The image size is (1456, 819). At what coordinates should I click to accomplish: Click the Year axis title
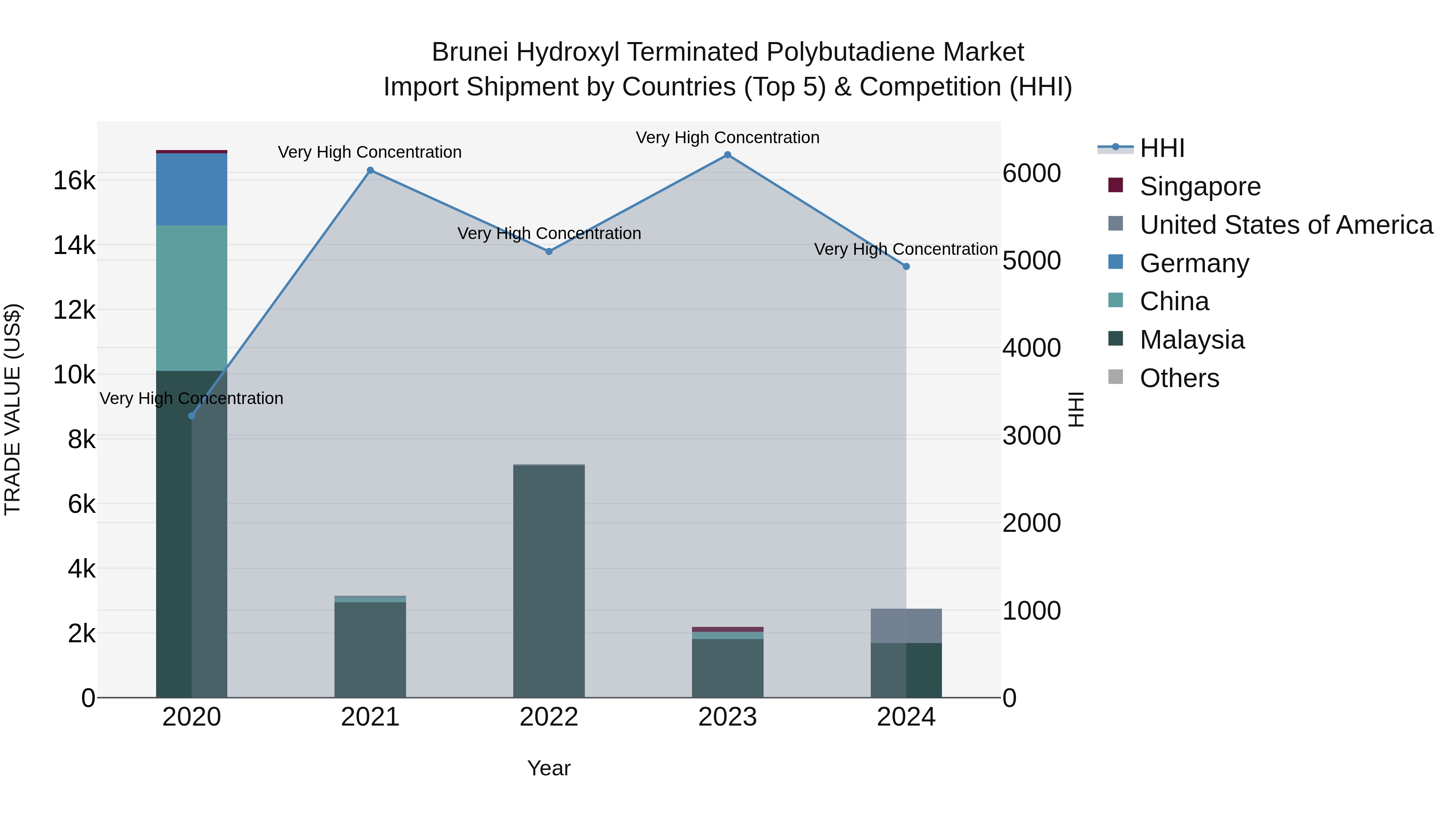[549, 769]
